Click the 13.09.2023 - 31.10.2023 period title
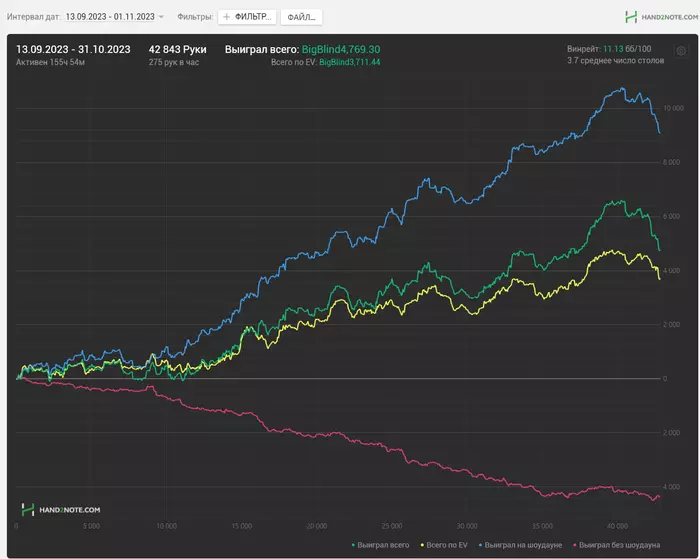 click(x=74, y=49)
